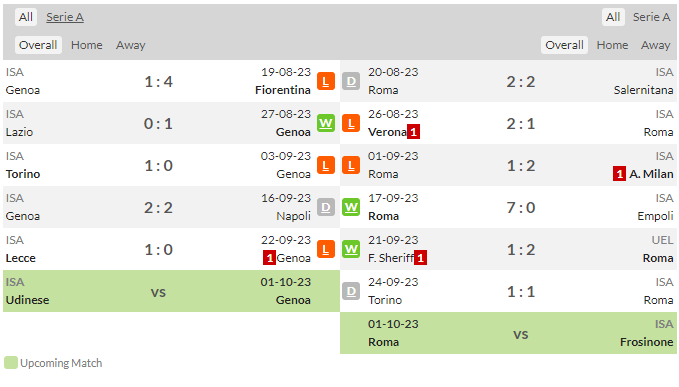The width and height of the screenshot is (679, 387).
Task: Click A. Milan's red card indicator
Action: pos(619,174)
